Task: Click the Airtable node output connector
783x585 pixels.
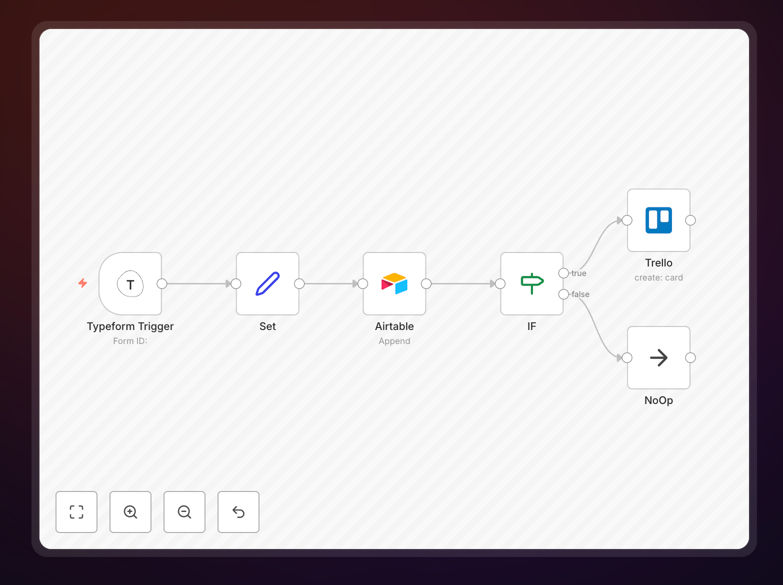Action: tap(426, 284)
